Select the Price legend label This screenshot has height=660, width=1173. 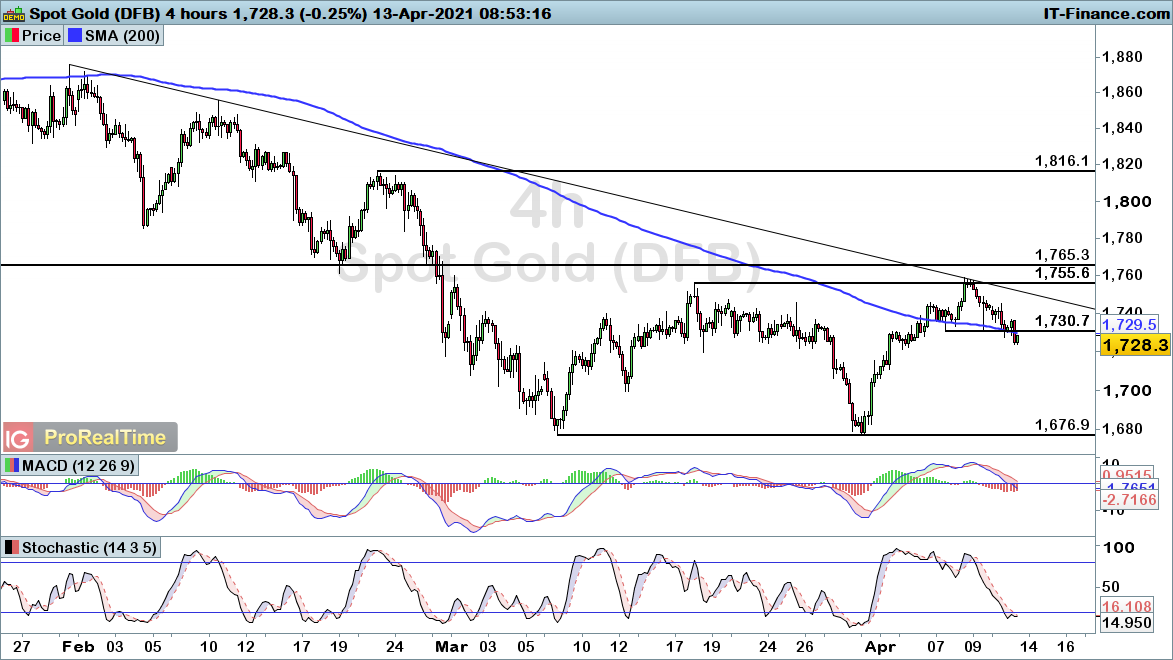[41, 35]
